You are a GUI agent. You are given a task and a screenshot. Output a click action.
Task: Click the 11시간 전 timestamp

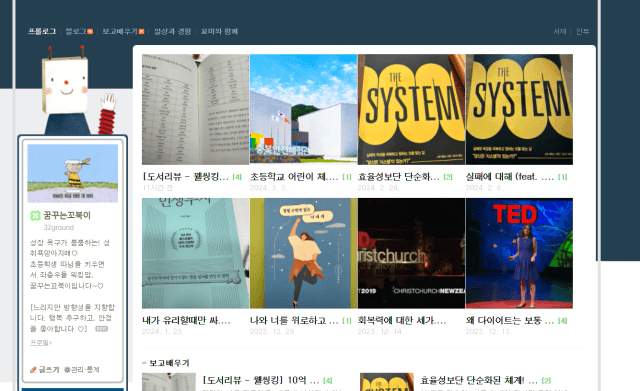pyautogui.click(x=158, y=188)
